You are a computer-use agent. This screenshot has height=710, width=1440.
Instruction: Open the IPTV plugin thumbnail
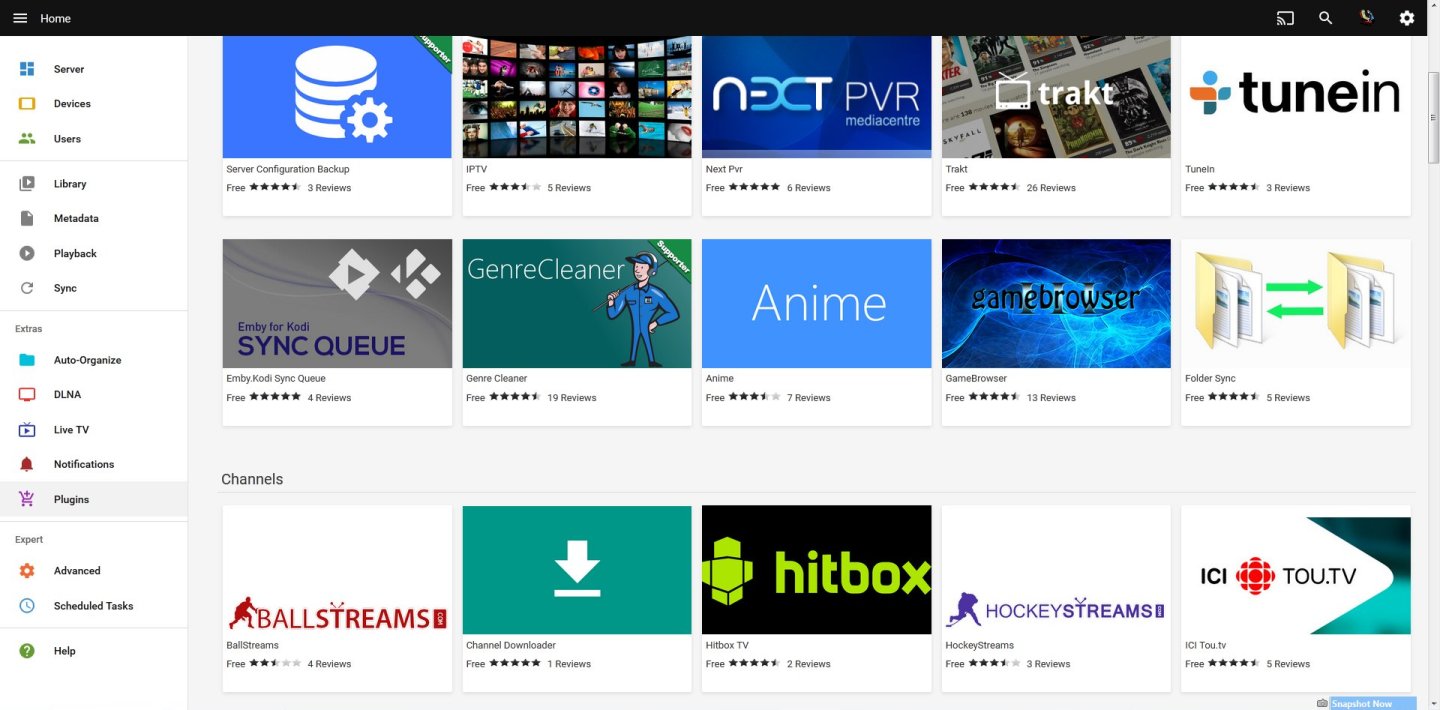coord(577,97)
